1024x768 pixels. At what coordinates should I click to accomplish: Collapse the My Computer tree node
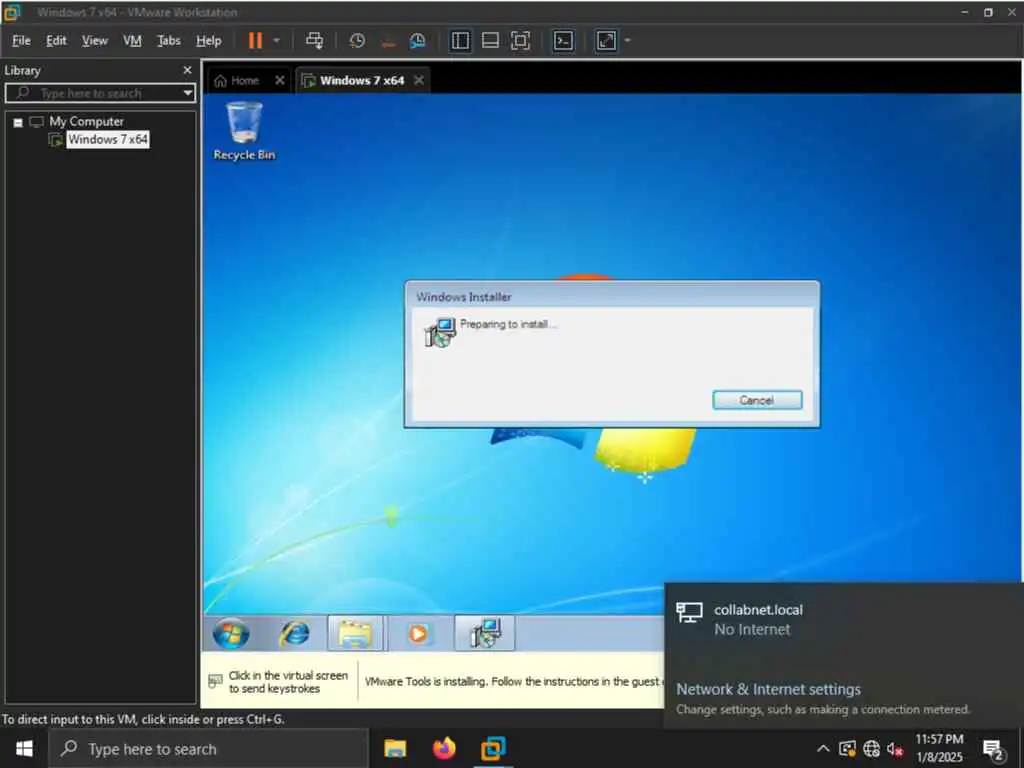pos(18,122)
